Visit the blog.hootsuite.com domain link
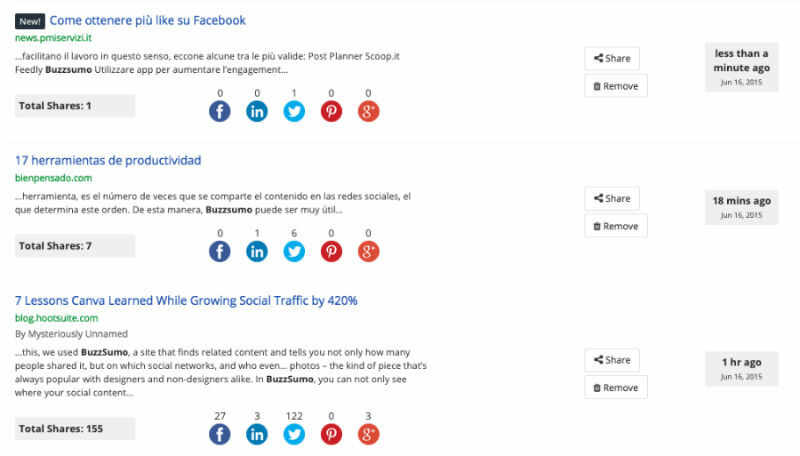Screen dimensions: 800x456 click(x=56, y=318)
